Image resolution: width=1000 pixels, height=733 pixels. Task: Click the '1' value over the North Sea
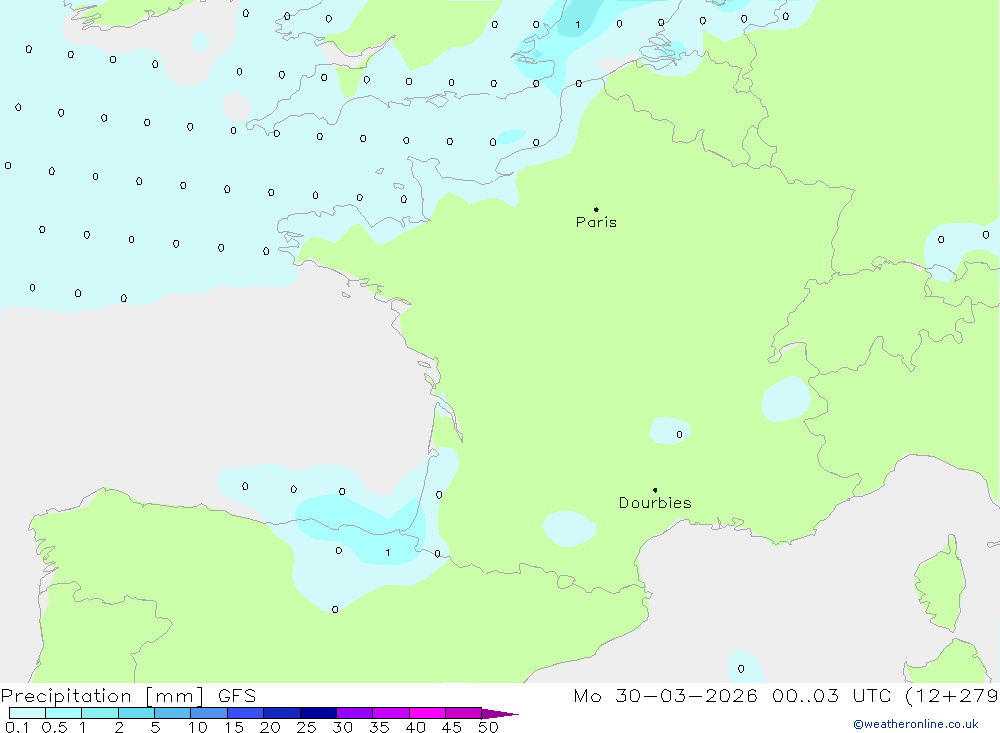click(578, 25)
